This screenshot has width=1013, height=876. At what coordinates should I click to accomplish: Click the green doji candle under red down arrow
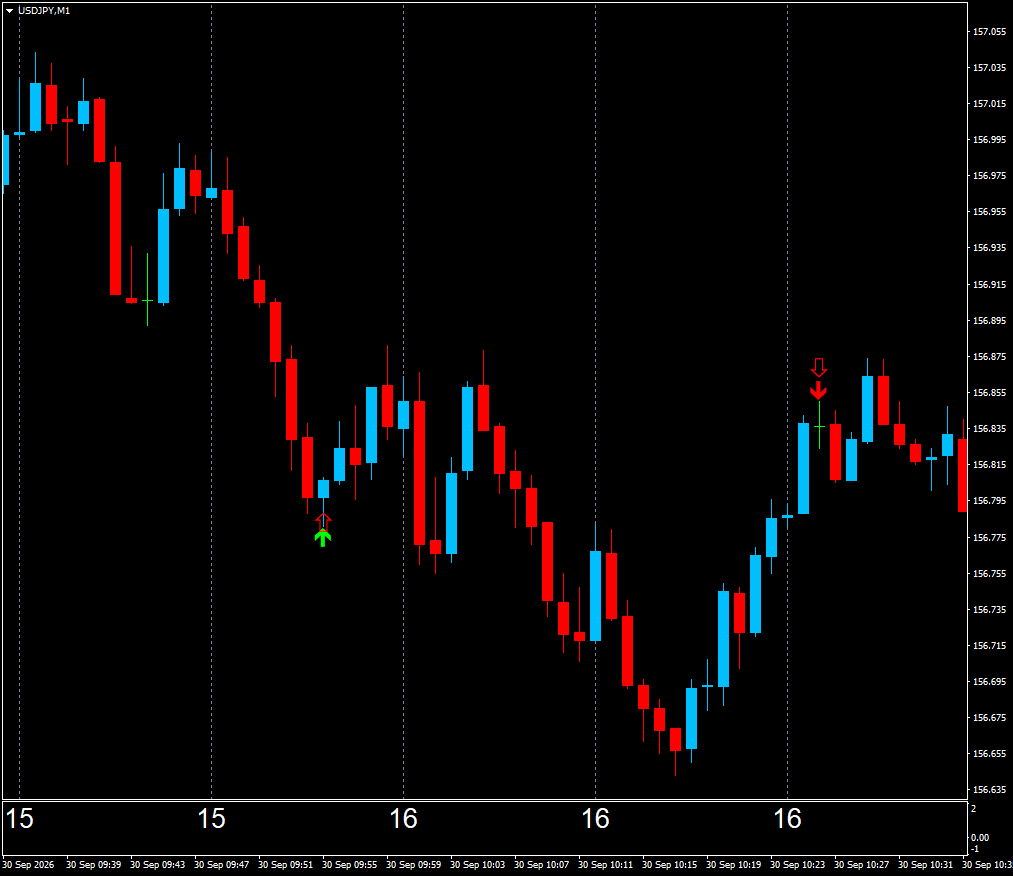819,426
